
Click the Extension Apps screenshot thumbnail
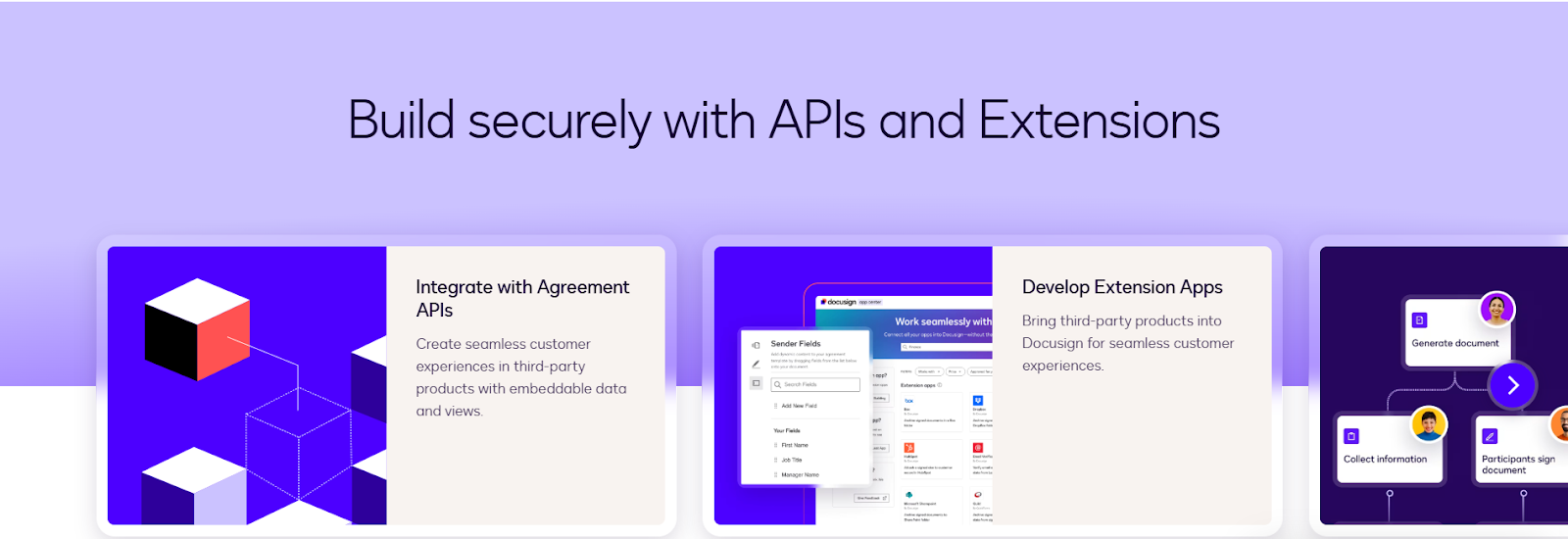click(853, 385)
